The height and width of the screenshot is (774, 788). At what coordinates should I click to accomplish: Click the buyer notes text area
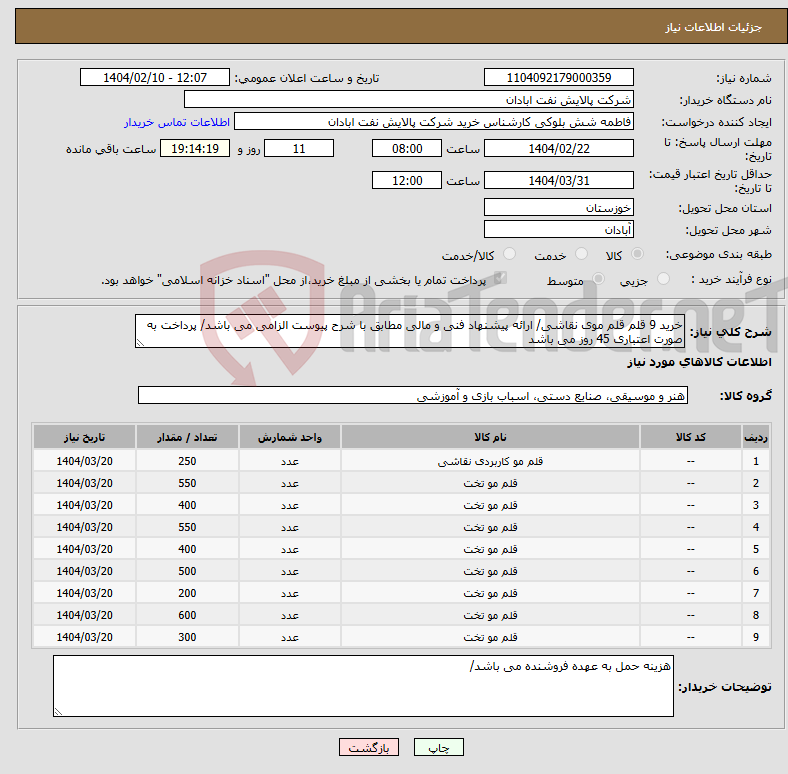click(363, 686)
